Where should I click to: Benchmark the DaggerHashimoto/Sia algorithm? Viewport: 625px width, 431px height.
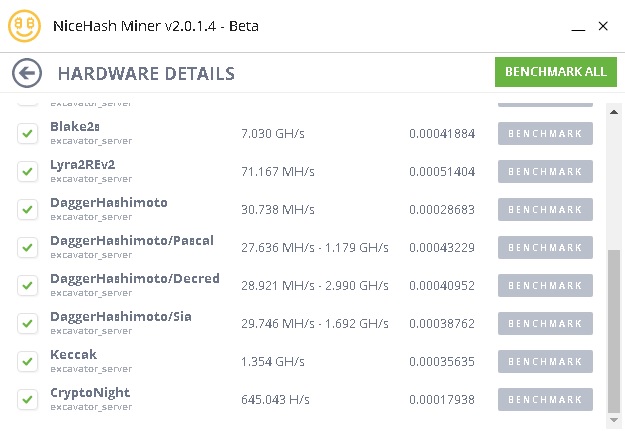coord(545,323)
